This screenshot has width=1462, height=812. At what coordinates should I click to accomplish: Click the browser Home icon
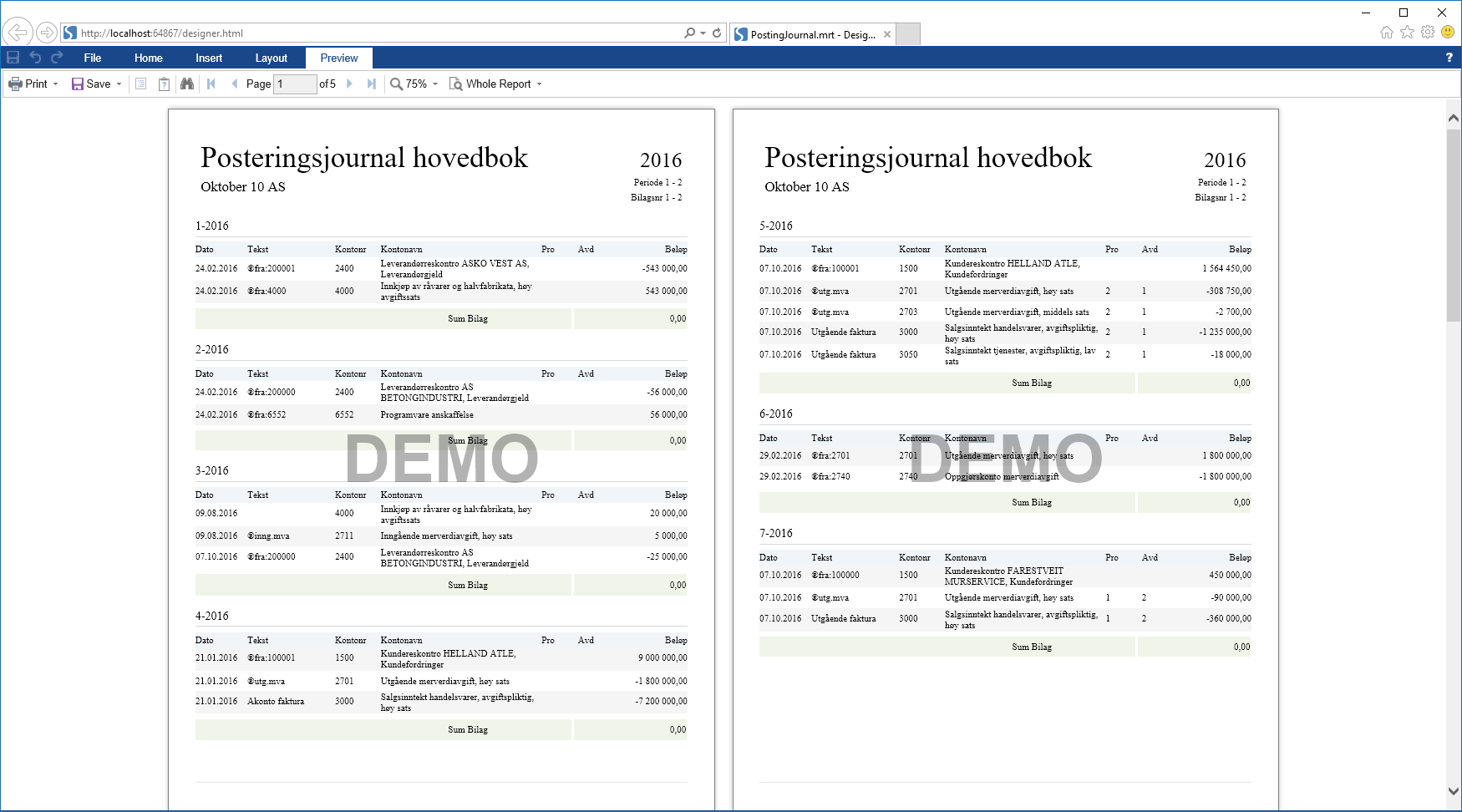(x=1387, y=32)
